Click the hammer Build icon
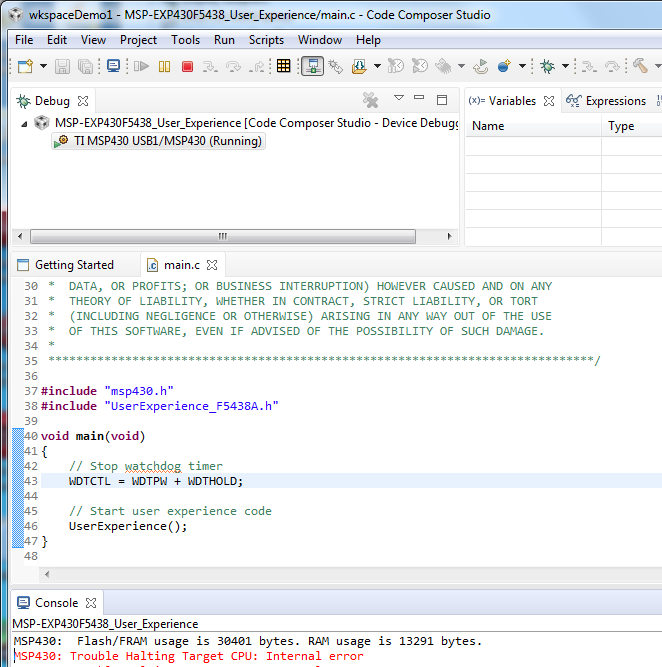The width and height of the screenshot is (662, 667). [x=639, y=67]
